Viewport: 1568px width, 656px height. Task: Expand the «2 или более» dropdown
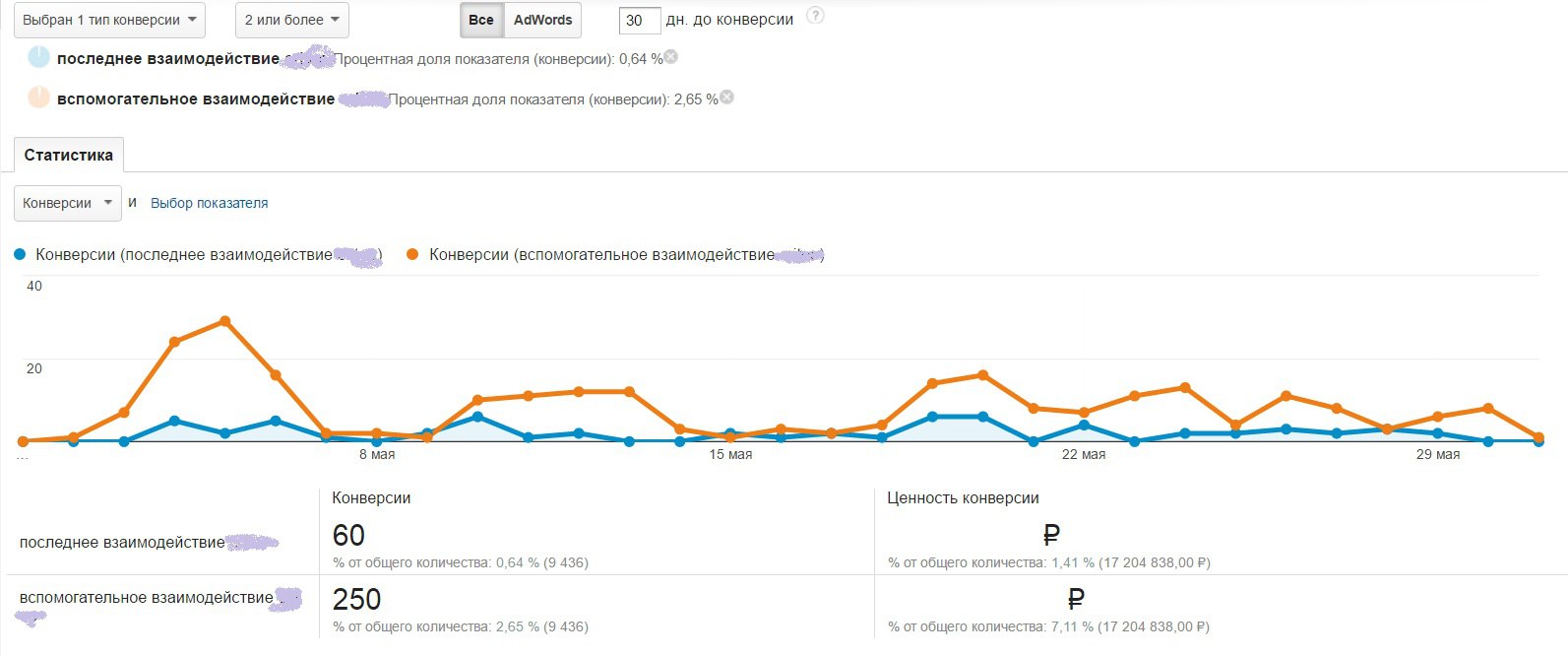pos(292,20)
